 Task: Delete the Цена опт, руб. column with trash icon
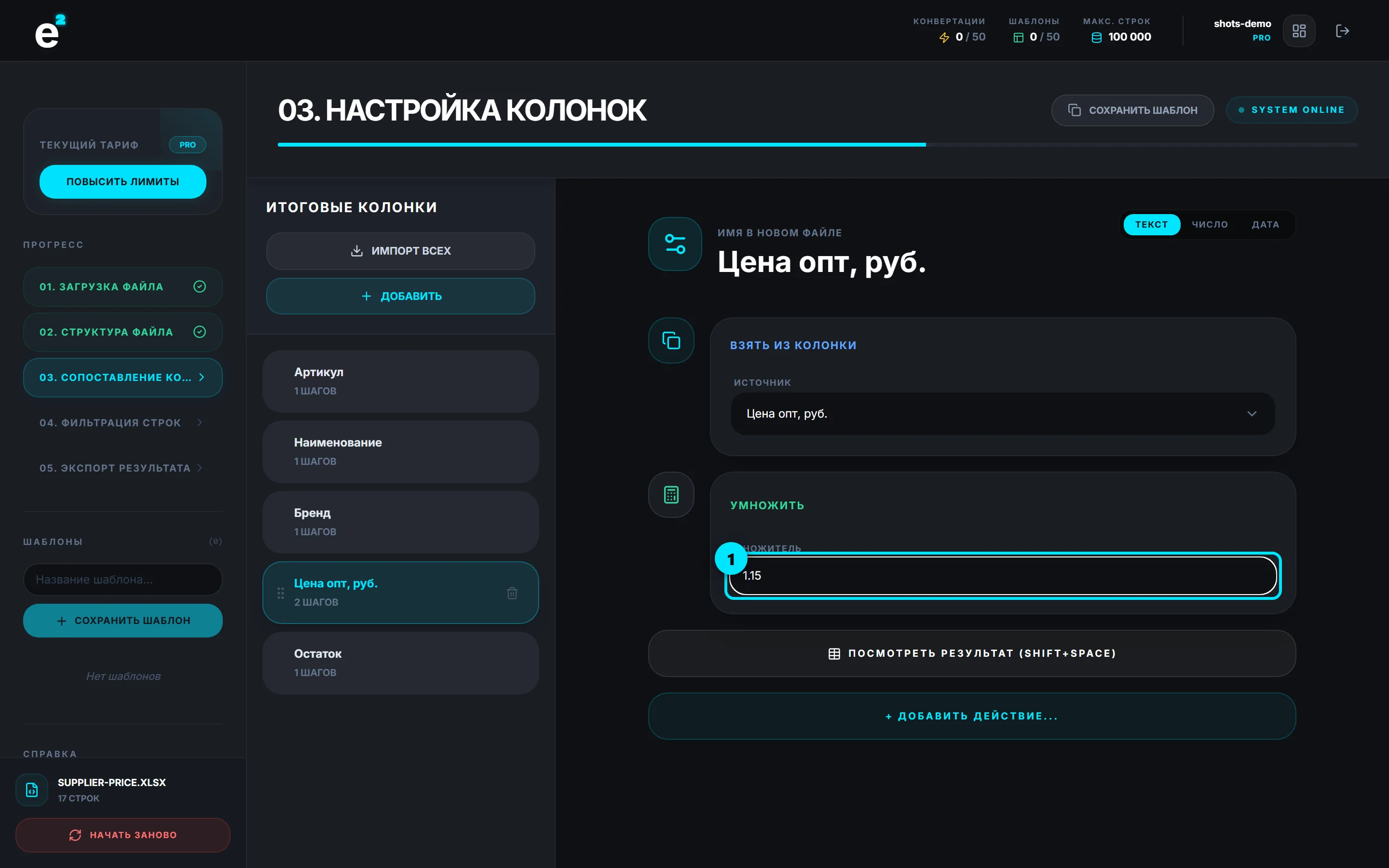click(512, 593)
